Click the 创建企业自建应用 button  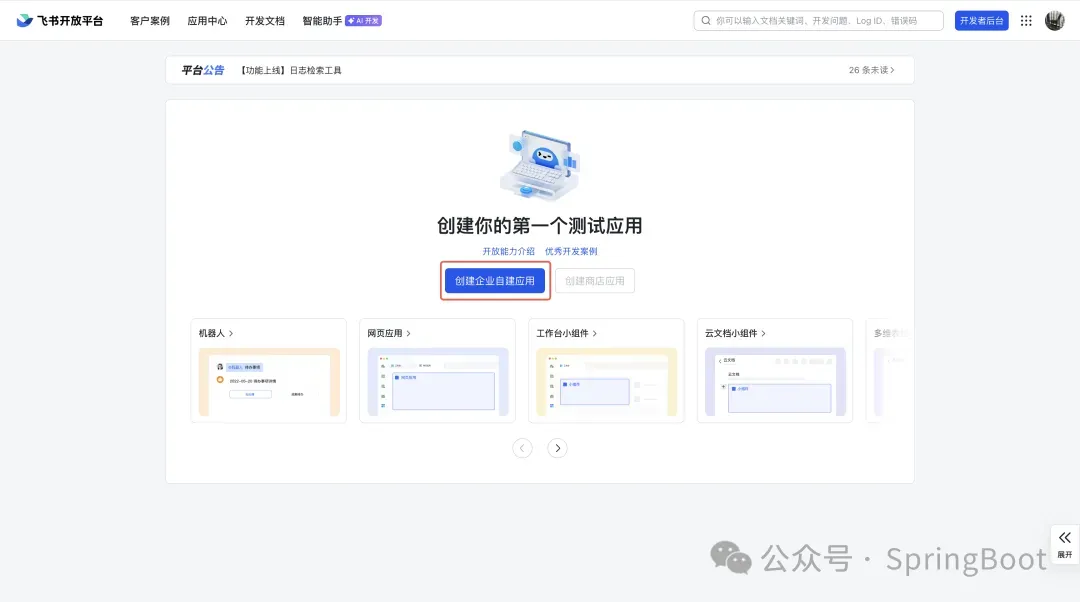(x=495, y=281)
